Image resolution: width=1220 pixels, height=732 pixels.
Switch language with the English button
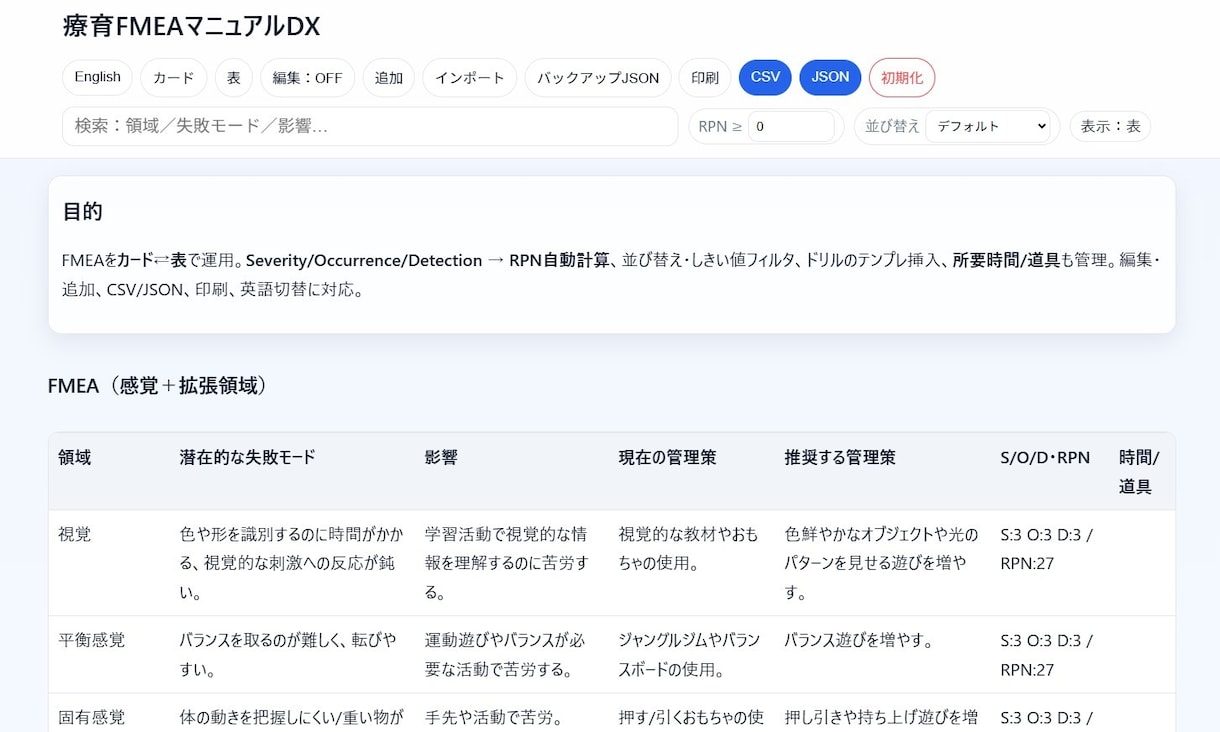pos(98,77)
